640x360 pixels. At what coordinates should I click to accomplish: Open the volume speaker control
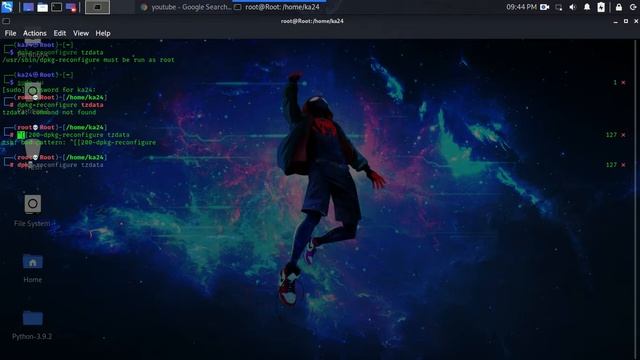[x=573, y=7]
